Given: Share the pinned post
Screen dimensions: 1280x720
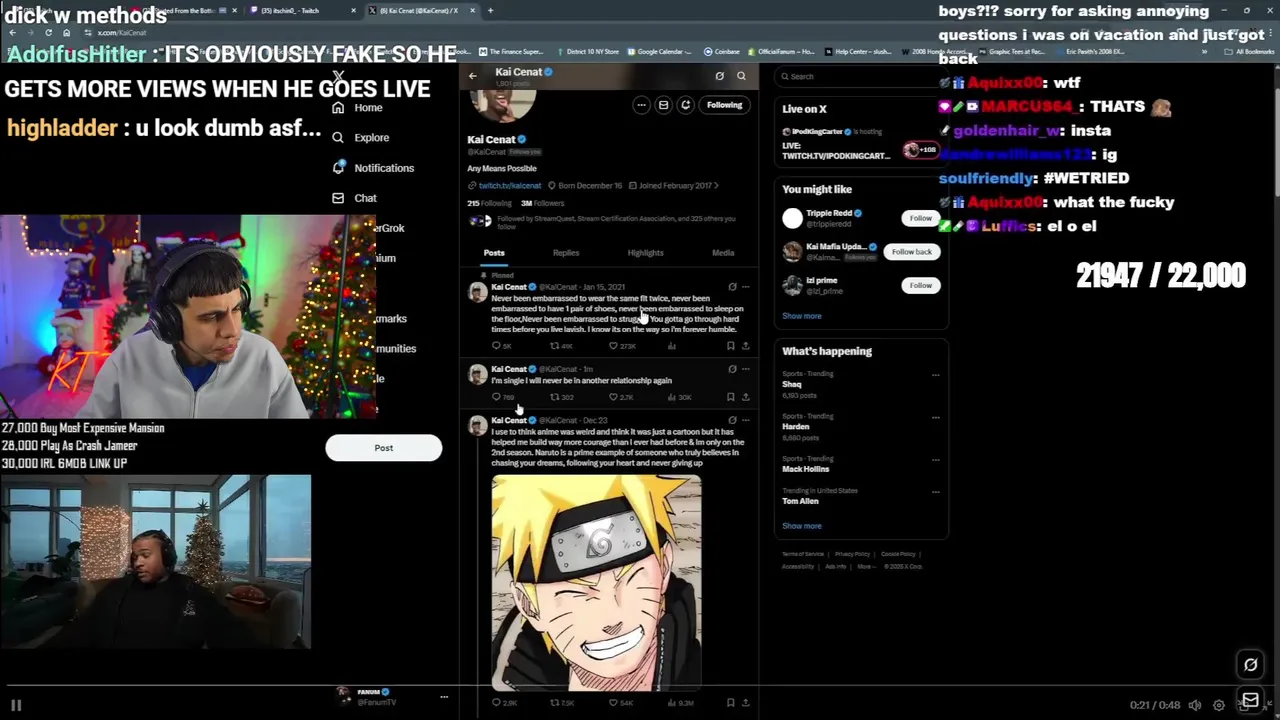Looking at the screenshot, I should pyautogui.click(x=745, y=346).
